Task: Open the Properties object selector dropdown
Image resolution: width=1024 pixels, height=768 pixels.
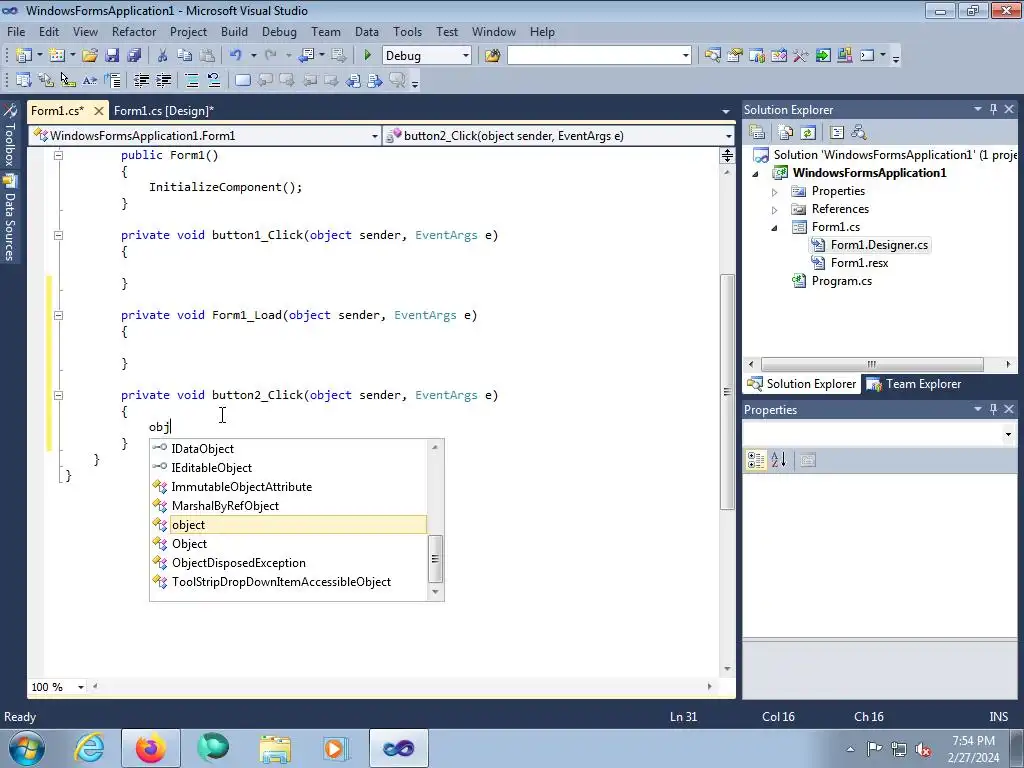Action: coord(1008,434)
